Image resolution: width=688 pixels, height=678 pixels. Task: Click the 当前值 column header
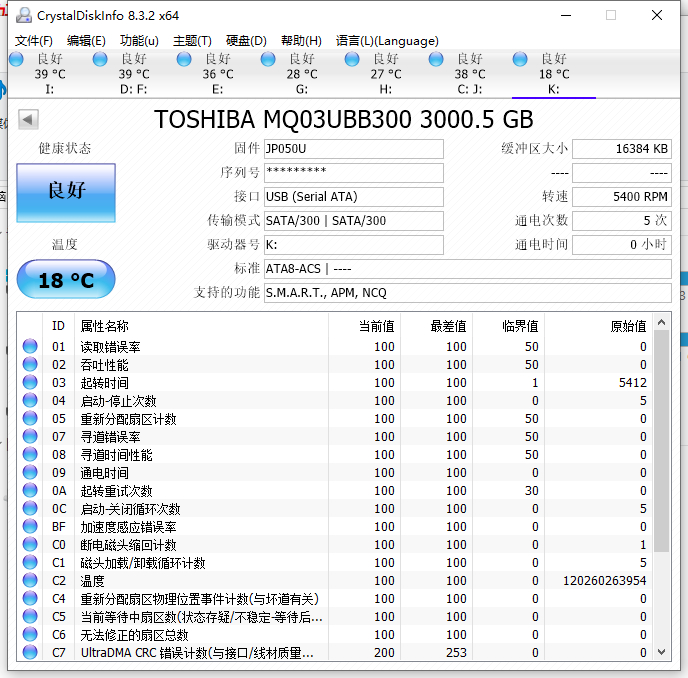[364, 326]
